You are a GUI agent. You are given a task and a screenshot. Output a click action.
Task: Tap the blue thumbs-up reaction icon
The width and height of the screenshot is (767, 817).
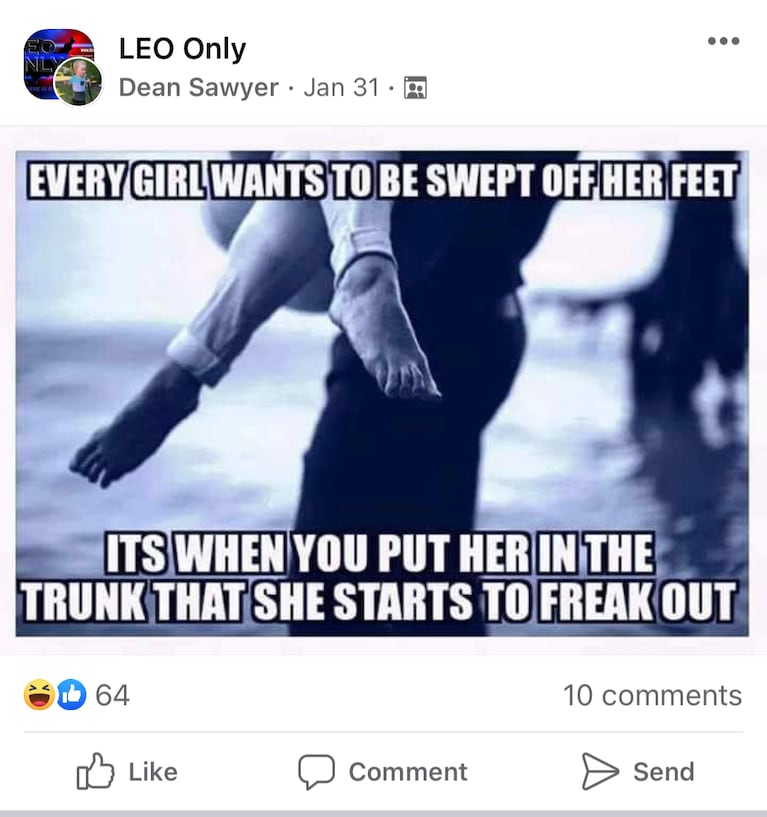tap(71, 695)
